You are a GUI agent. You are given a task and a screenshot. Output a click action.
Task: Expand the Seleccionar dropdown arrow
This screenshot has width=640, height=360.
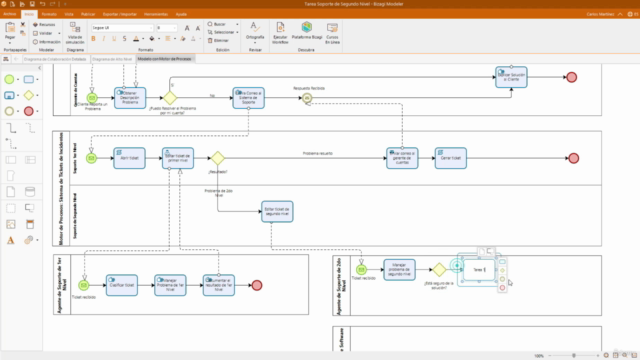click(237, 32)
